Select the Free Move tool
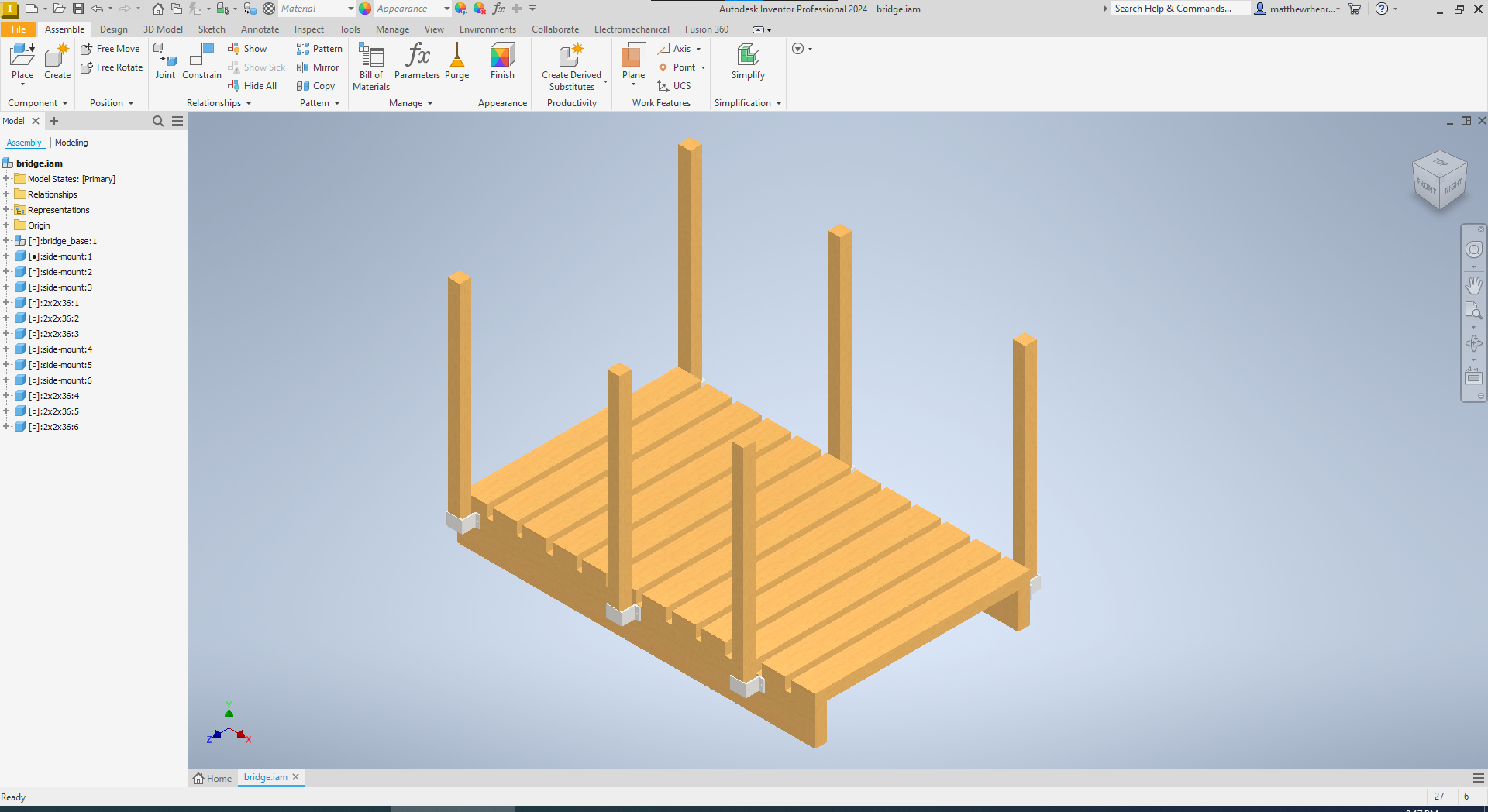The image size is (1488, 812). (110, 49)
